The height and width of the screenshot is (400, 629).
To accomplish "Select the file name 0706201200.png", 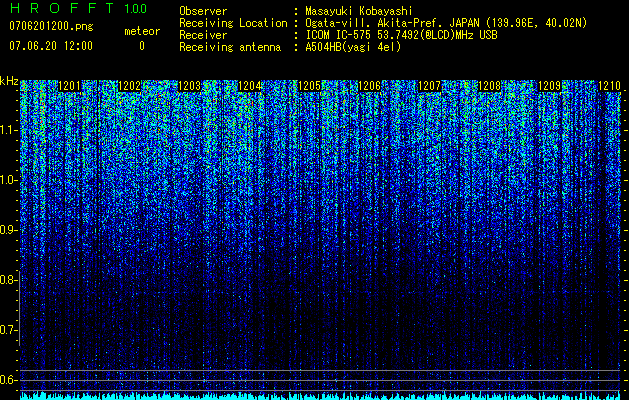I will [51, 26].
